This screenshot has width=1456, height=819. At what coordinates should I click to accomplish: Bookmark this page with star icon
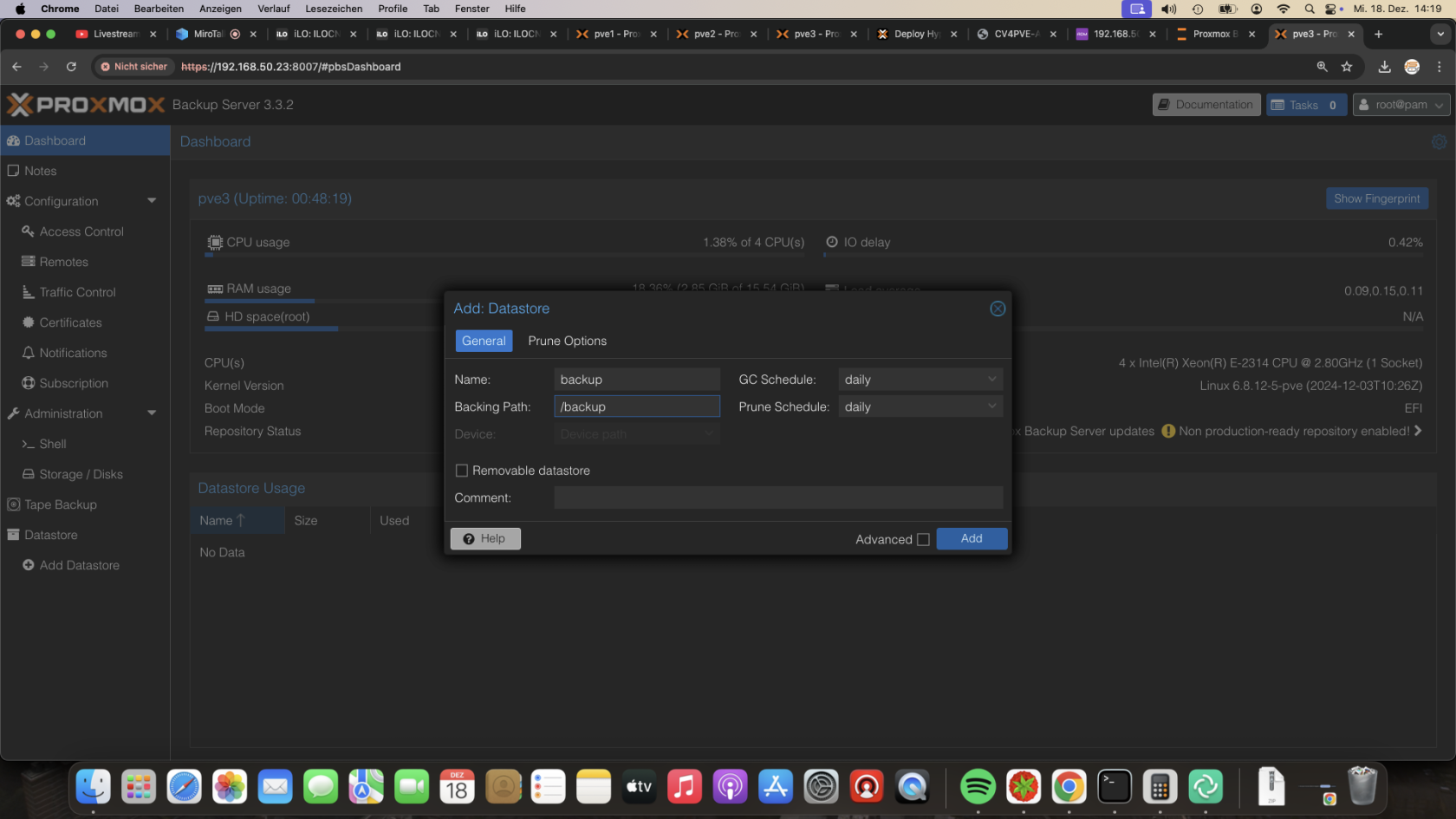coord(1346,67)
